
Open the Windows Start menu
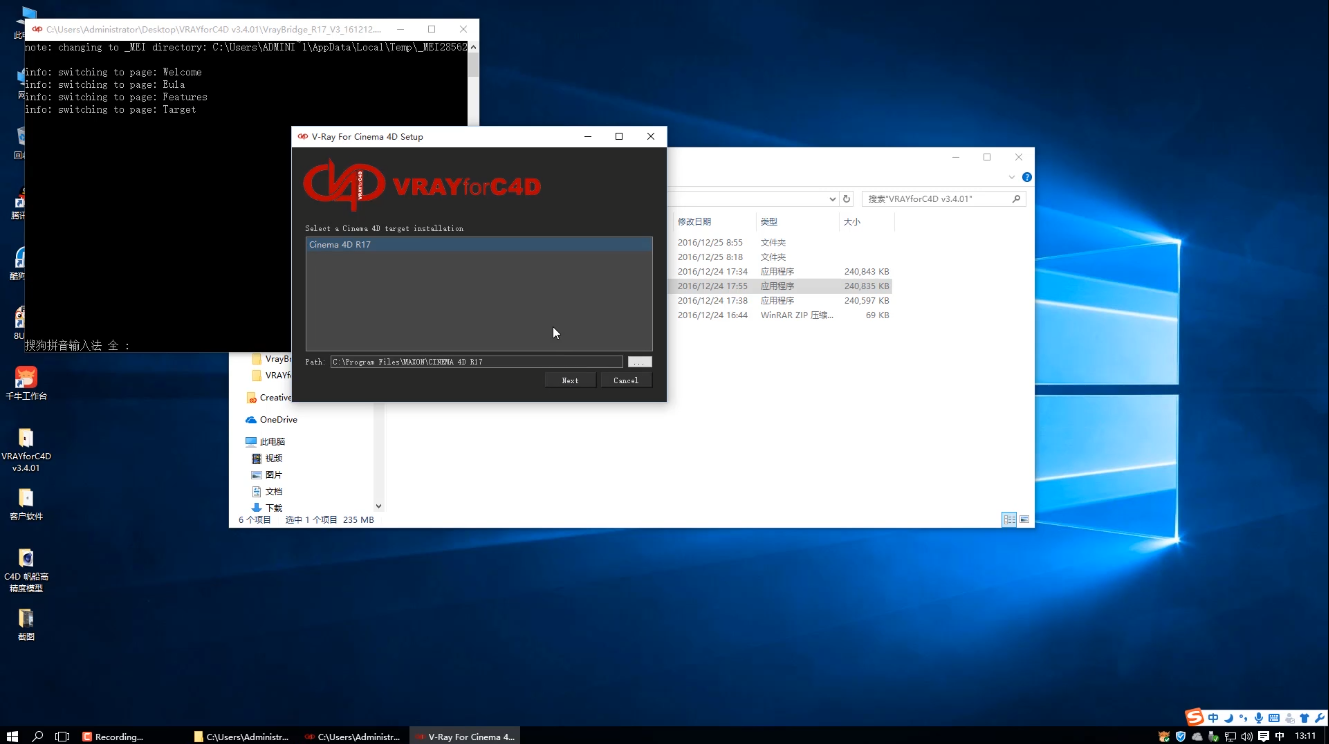(13, 736)
